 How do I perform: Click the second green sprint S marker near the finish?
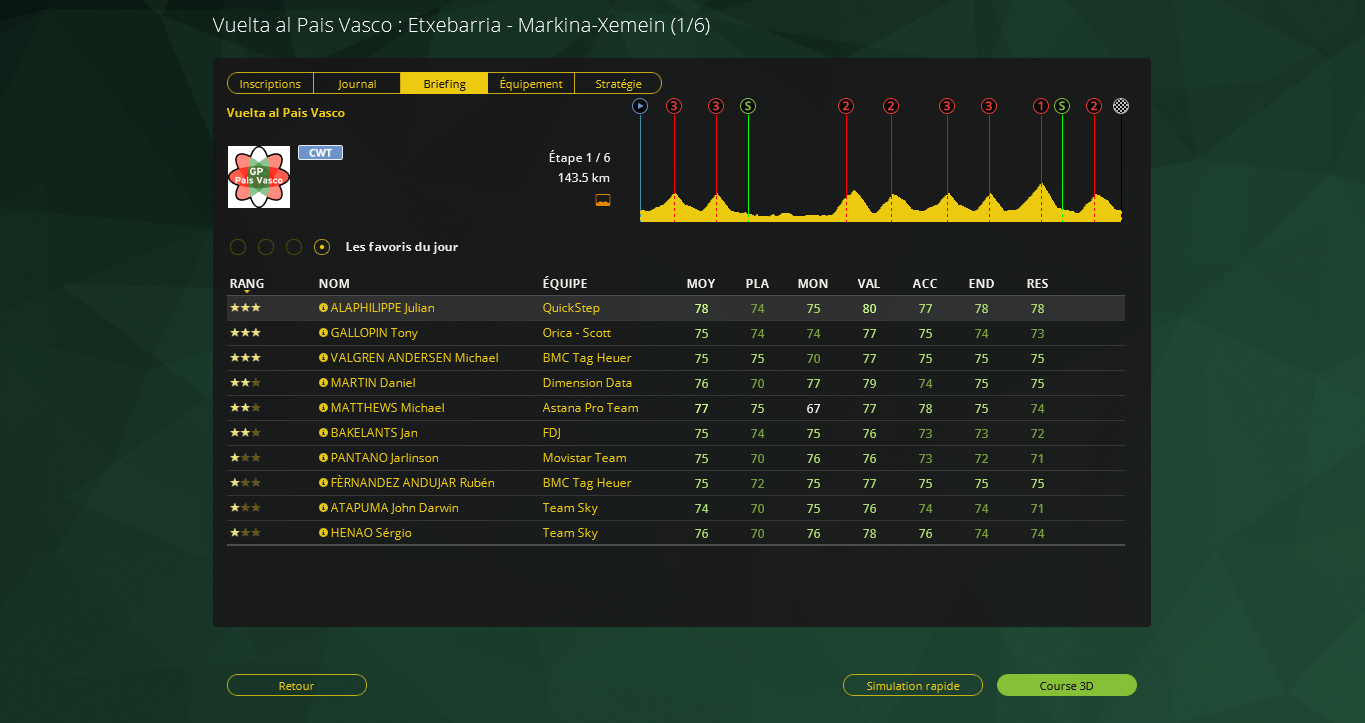pos(1062,106)
